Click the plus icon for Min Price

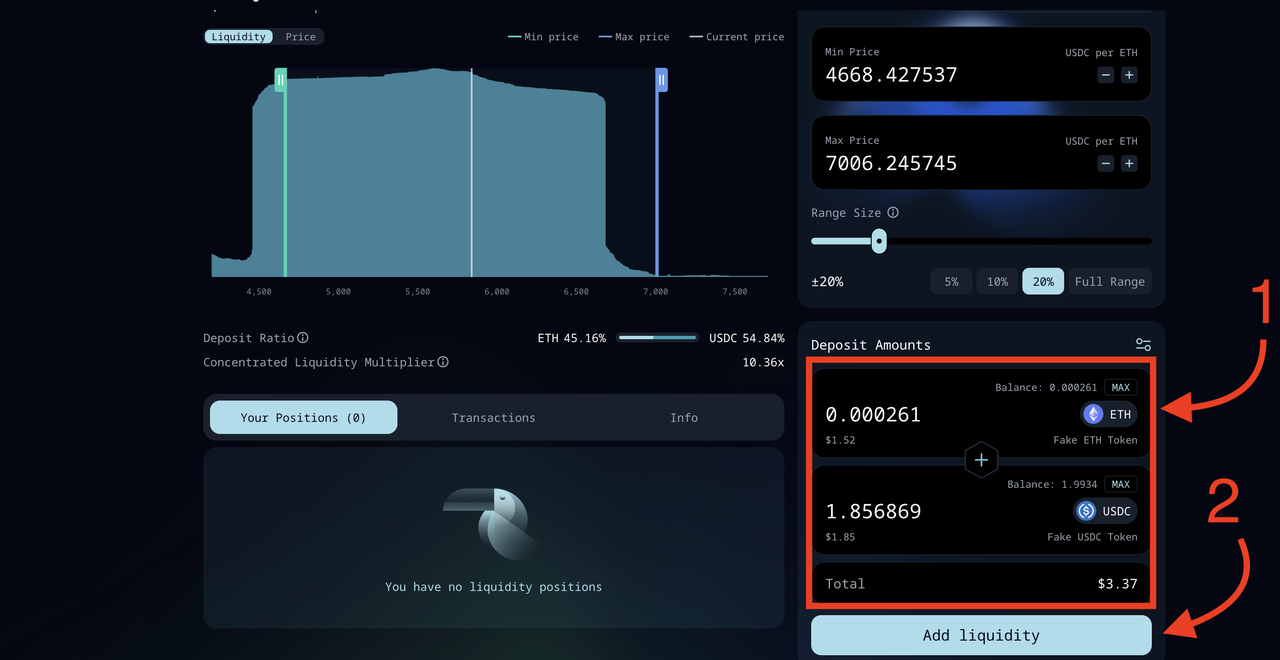[1129, 75]
